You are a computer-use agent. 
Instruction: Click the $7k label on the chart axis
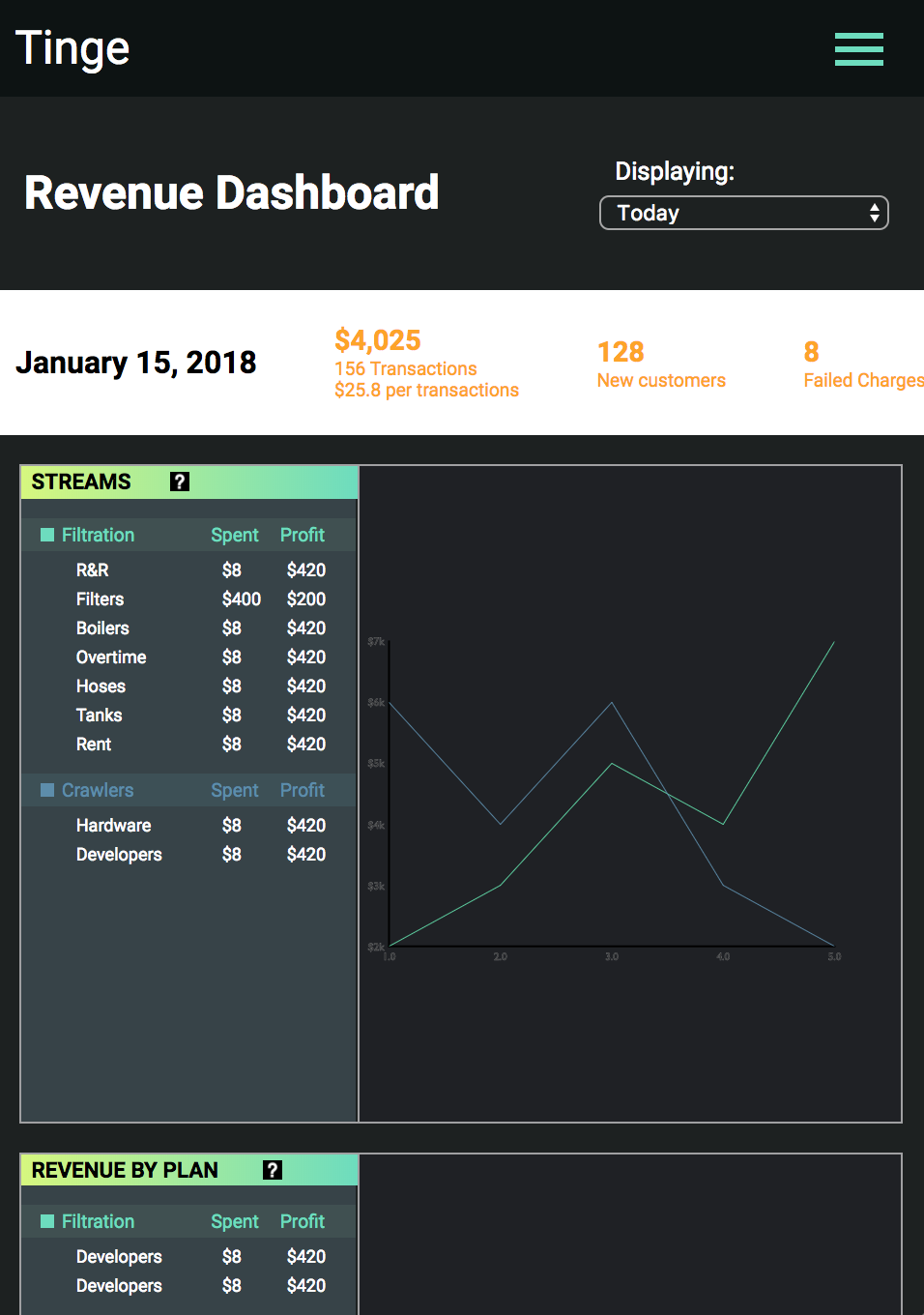point(376,642)
